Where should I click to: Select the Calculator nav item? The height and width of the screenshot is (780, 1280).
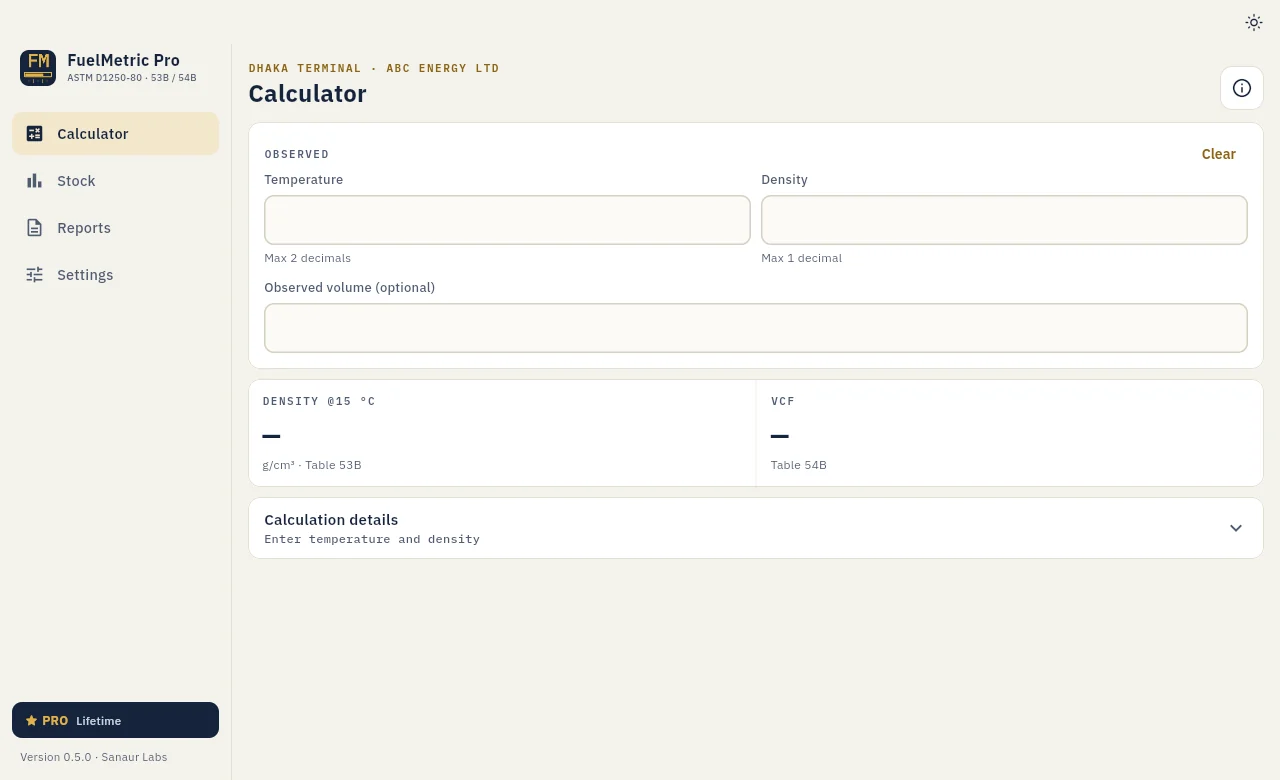[x=116, y=134]
